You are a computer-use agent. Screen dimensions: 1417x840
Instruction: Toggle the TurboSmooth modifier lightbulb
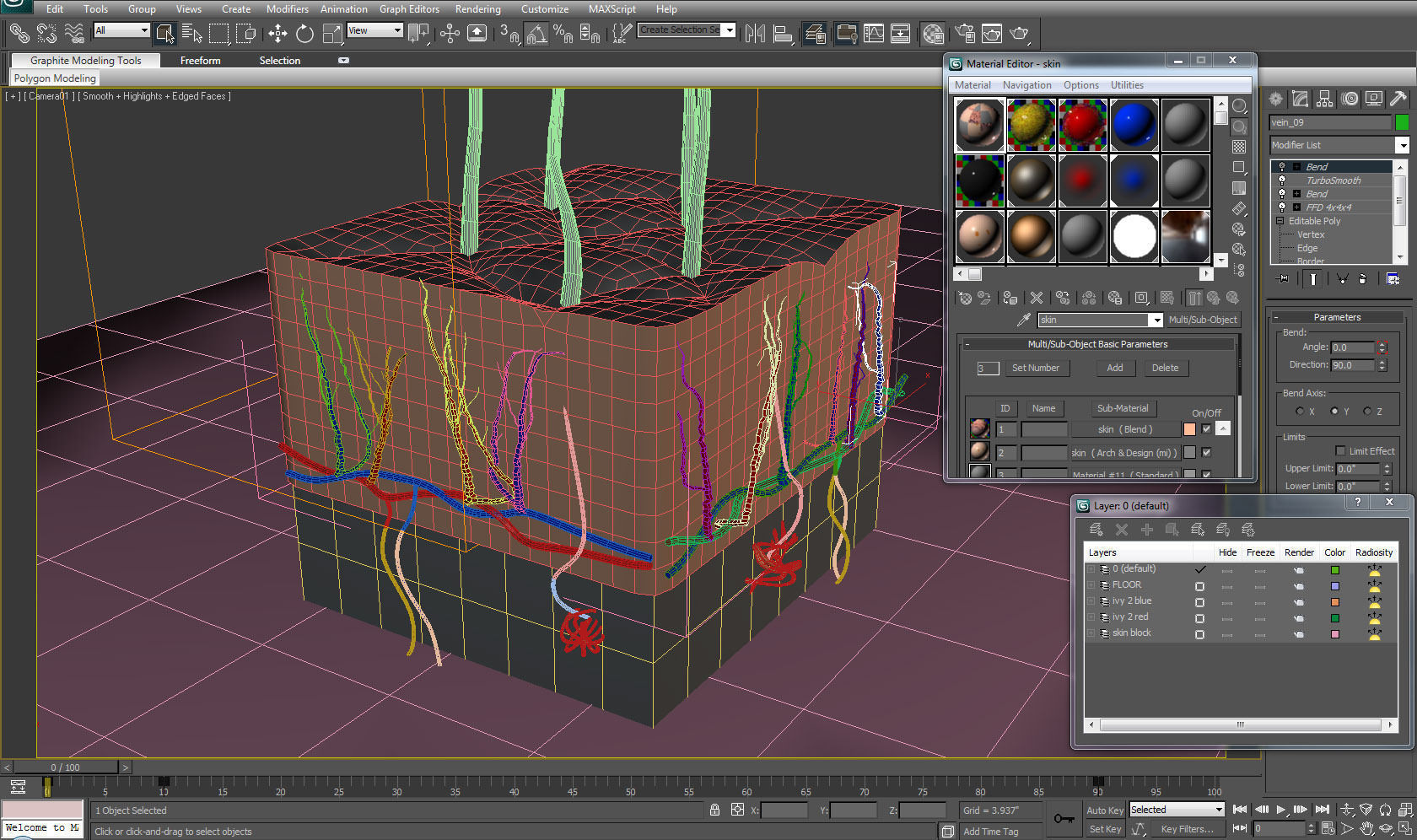tap(1282, 180)
